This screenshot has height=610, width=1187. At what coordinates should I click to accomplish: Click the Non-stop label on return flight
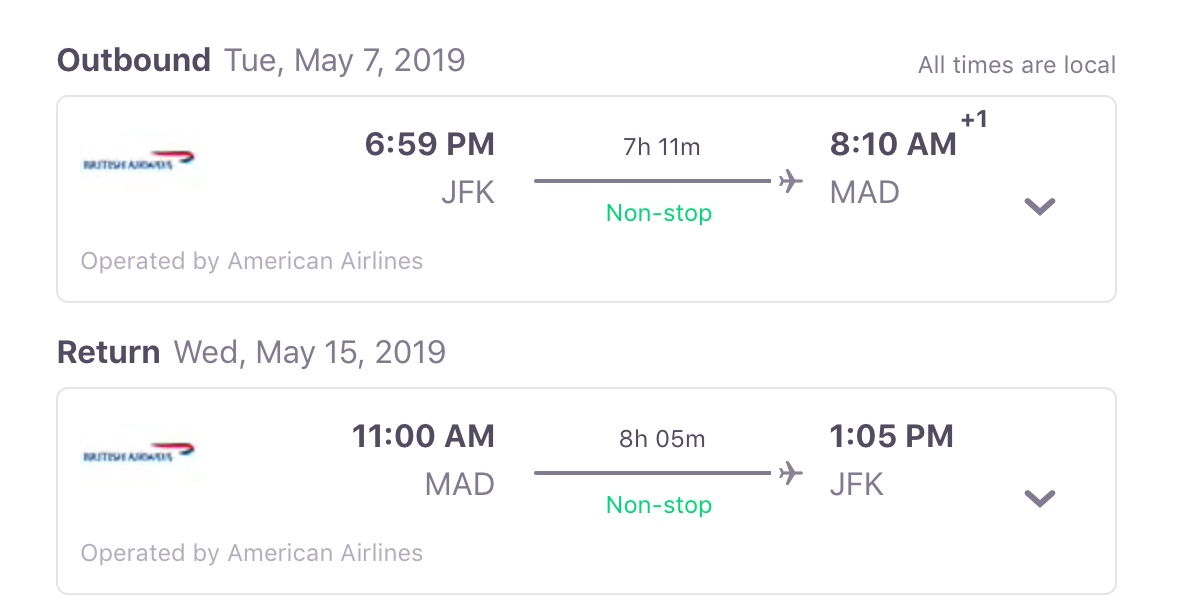(658, 504)
